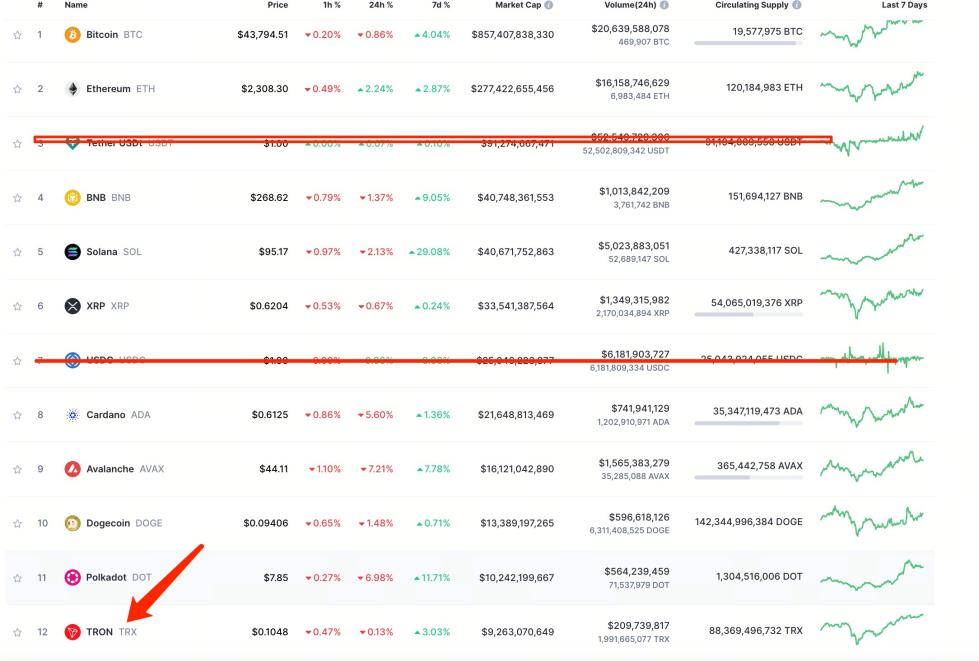Image resolution: width=979 pixels, height=661 pixels.
Task: Click the Name column header
Action: (x=76, y=5)
